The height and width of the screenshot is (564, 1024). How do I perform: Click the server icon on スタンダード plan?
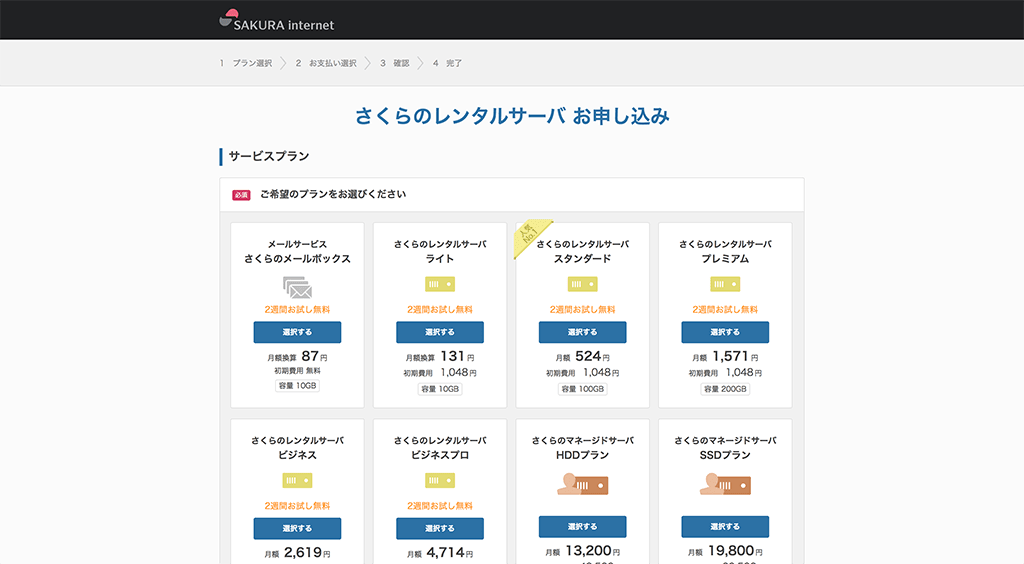click(x=582, y=284)
